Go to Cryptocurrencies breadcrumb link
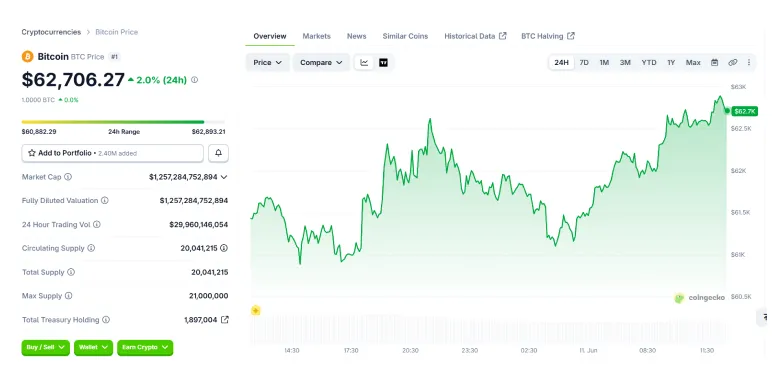Screen dimensions: 783x388 (x=51, y=32)
